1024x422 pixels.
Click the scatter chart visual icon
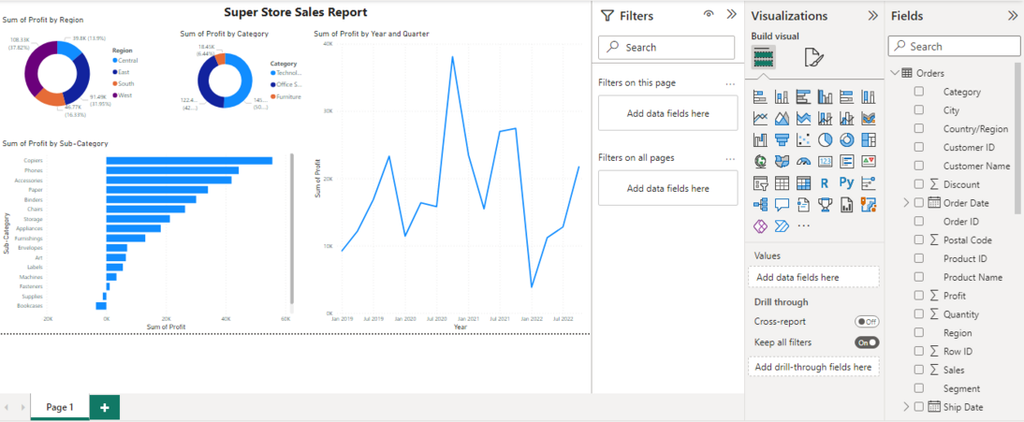point(804,140)
